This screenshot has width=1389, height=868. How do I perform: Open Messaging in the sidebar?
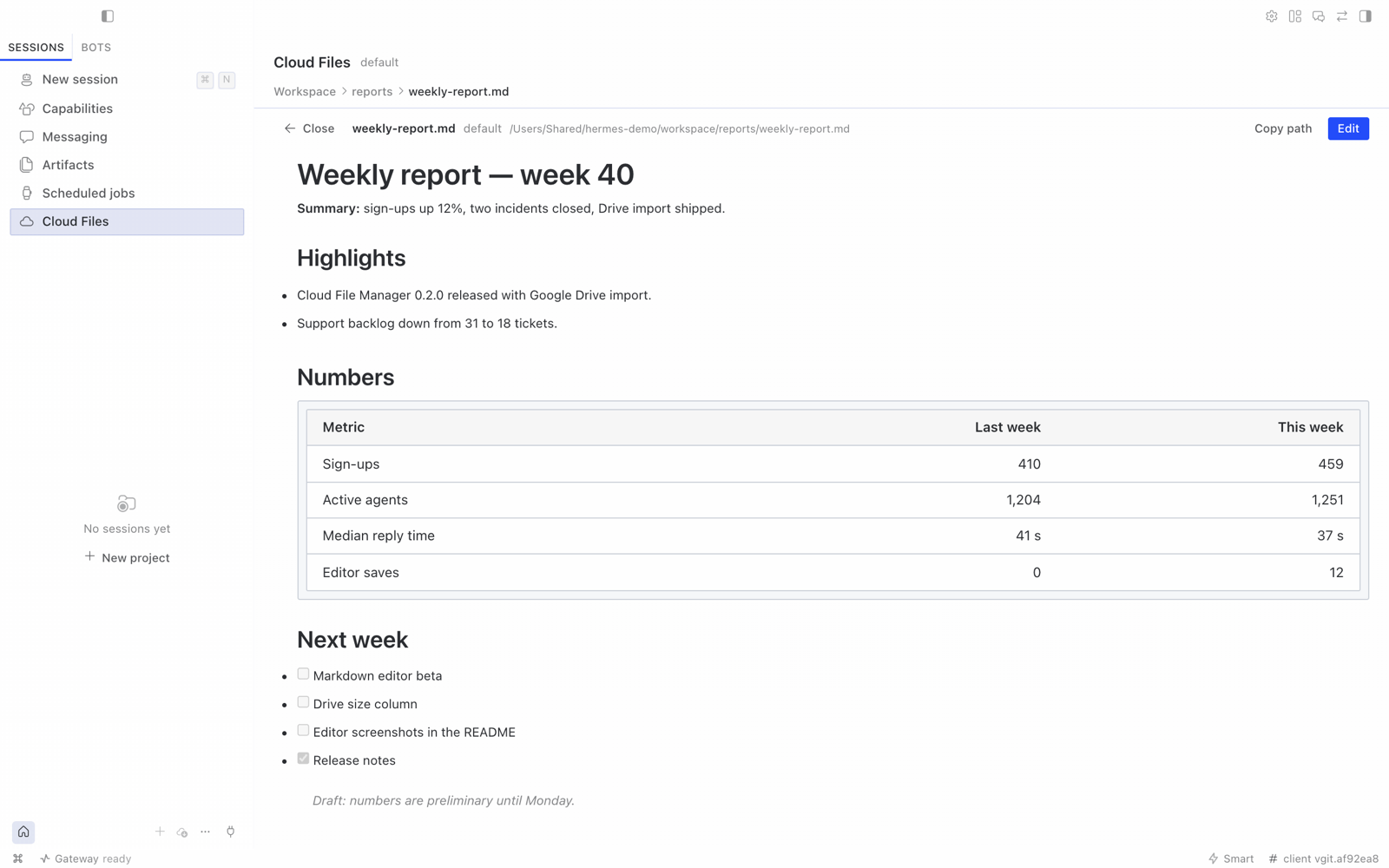[127, 136]
